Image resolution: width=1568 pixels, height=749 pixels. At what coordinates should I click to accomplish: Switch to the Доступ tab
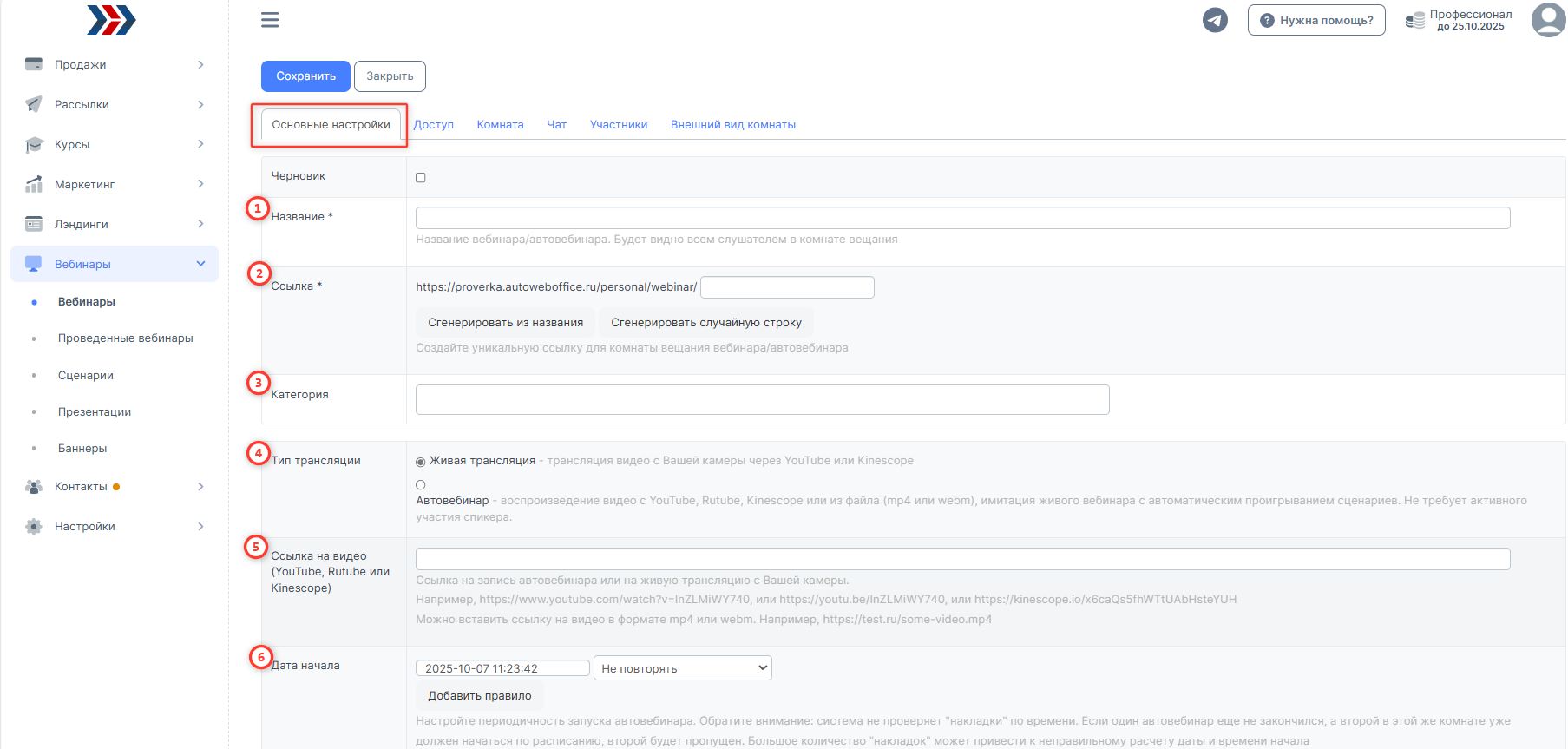(x=433, y=124)
